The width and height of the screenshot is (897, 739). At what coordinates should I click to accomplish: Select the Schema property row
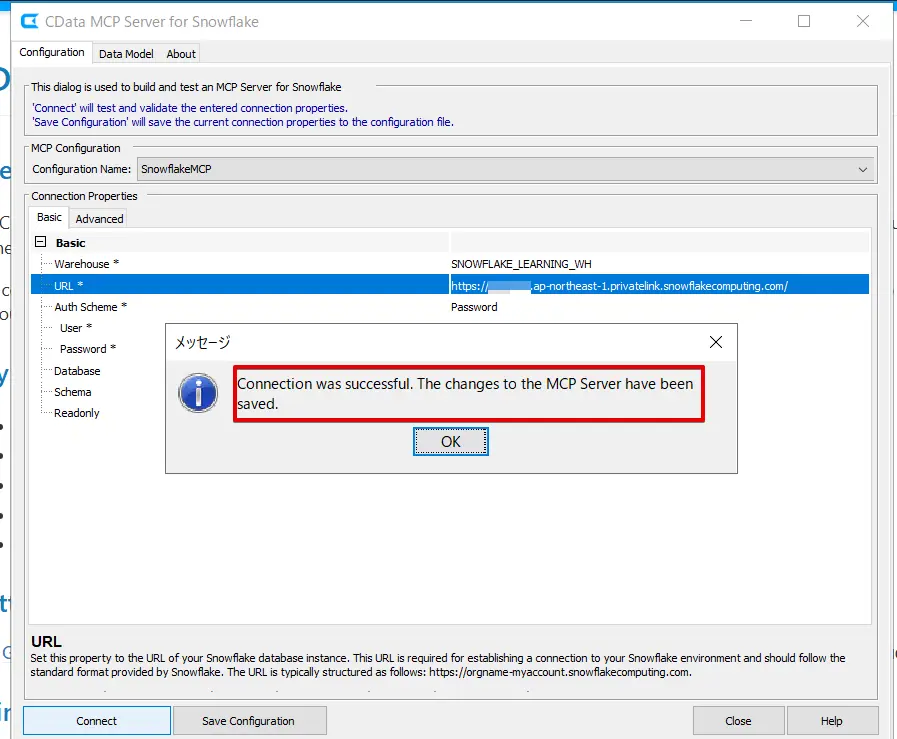tap(73, 392)
